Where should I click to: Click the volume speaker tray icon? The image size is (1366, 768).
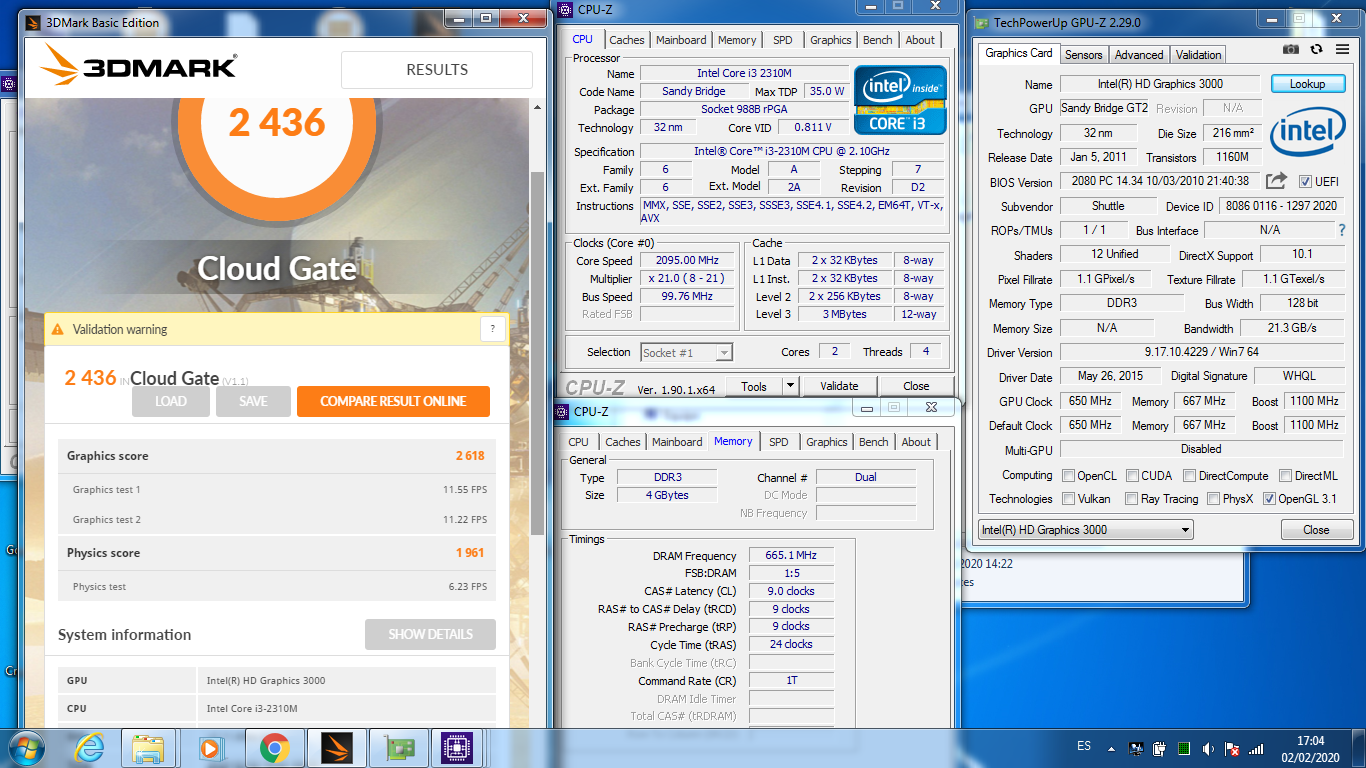point(1208,748)
